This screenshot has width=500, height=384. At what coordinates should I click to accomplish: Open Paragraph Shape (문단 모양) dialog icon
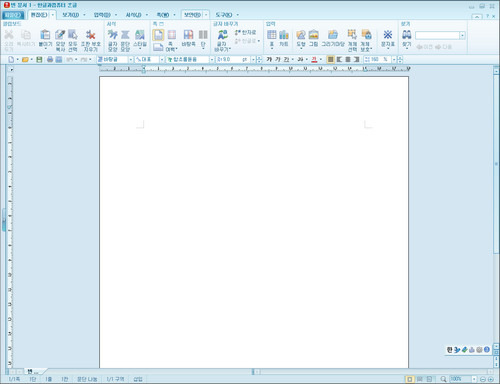pyautogui.click(x=125, y=35)
